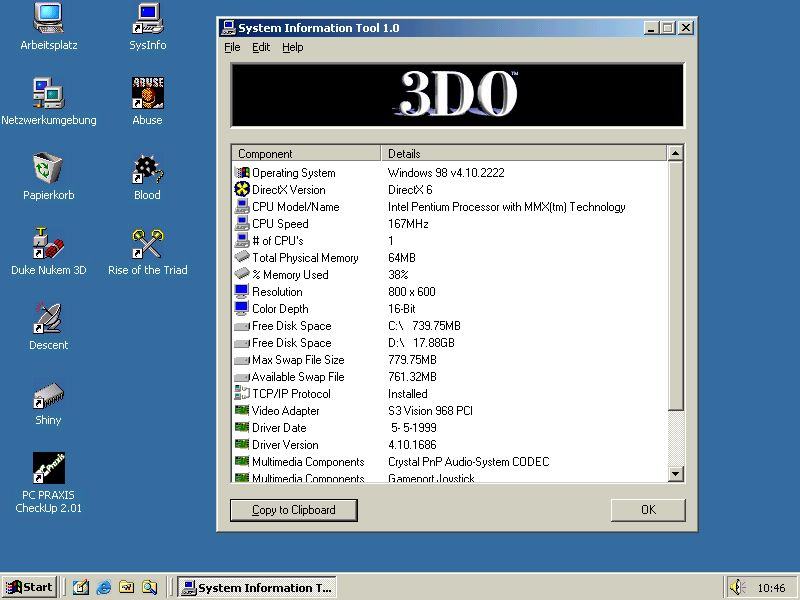Click the Resolution monitor icon
800x600 pixels.
(242, 291)
